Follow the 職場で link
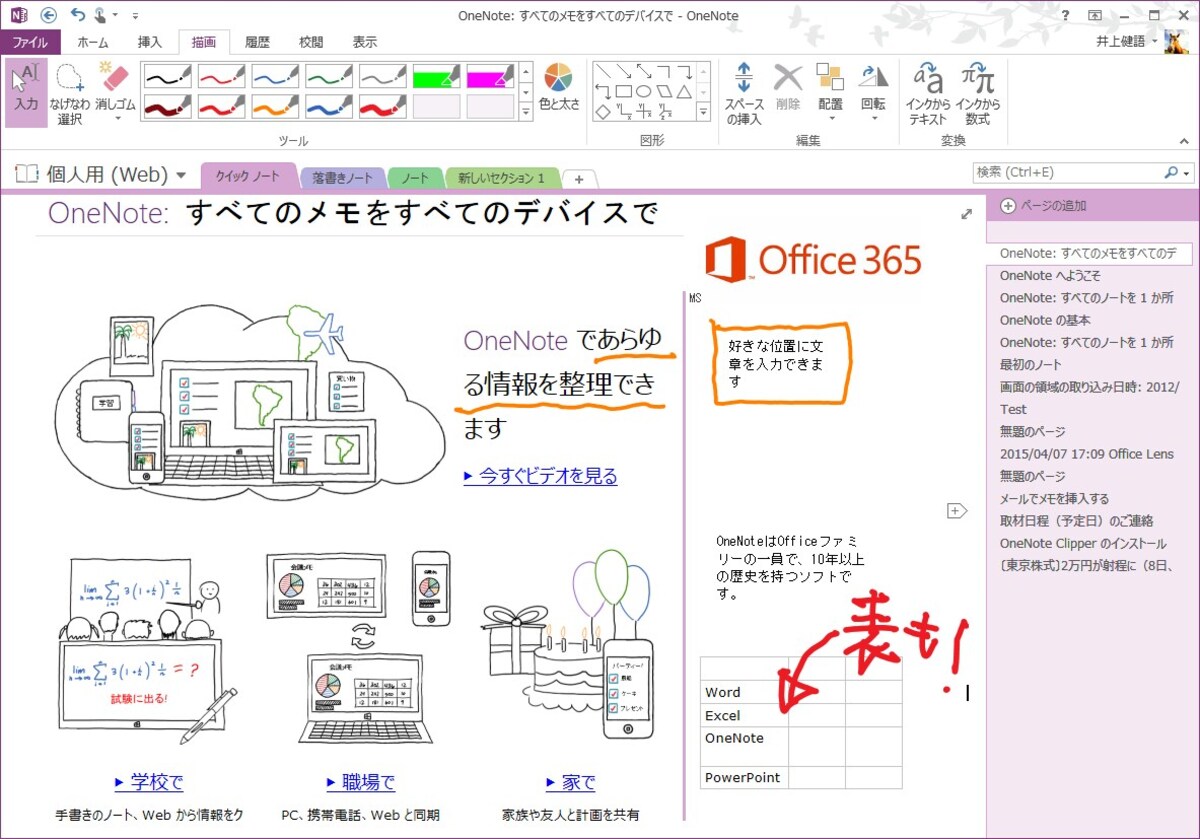 point(361,782)
